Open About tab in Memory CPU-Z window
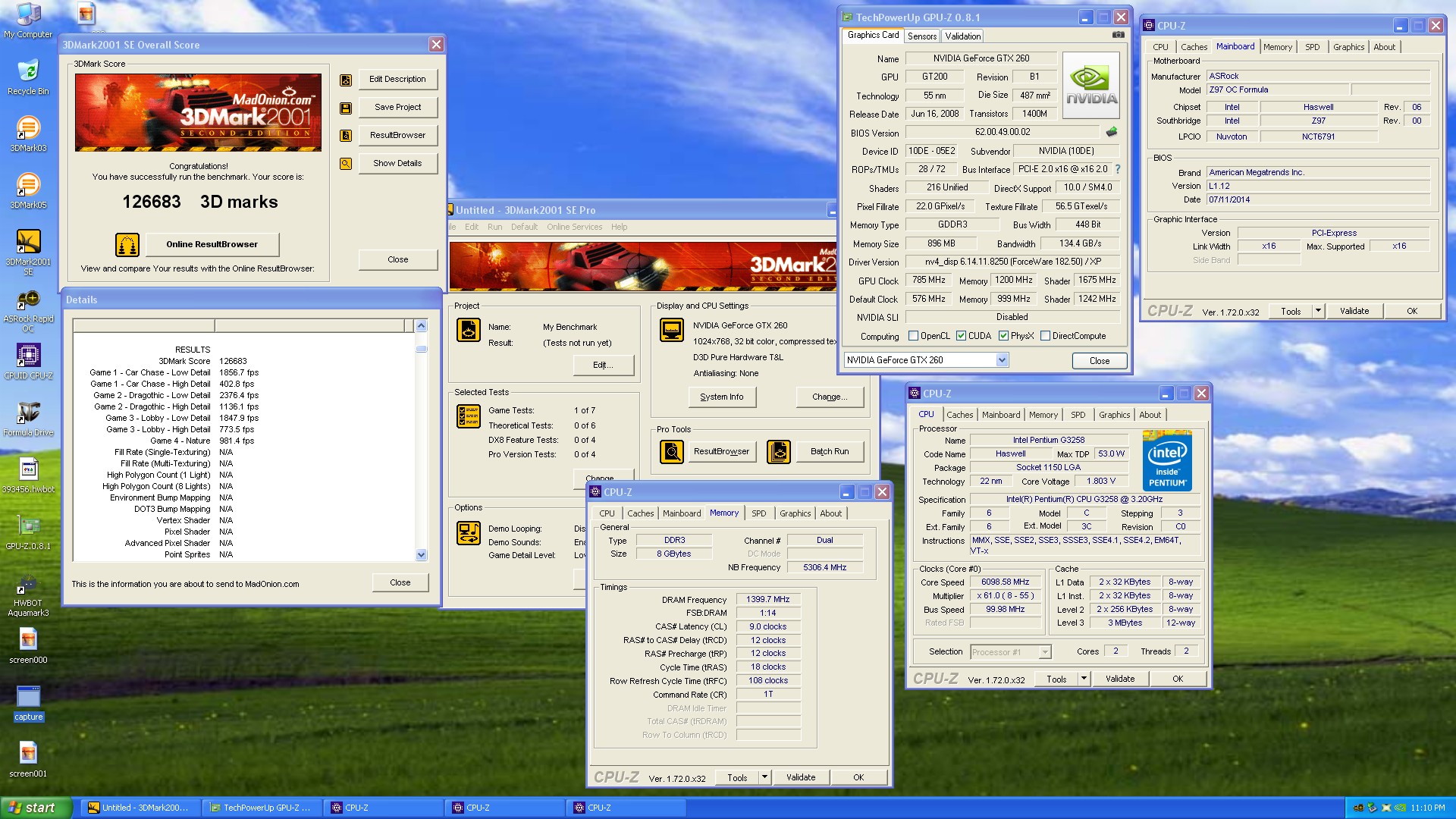Viewport: 1456px width, 819px height. (x=830, y=513)
